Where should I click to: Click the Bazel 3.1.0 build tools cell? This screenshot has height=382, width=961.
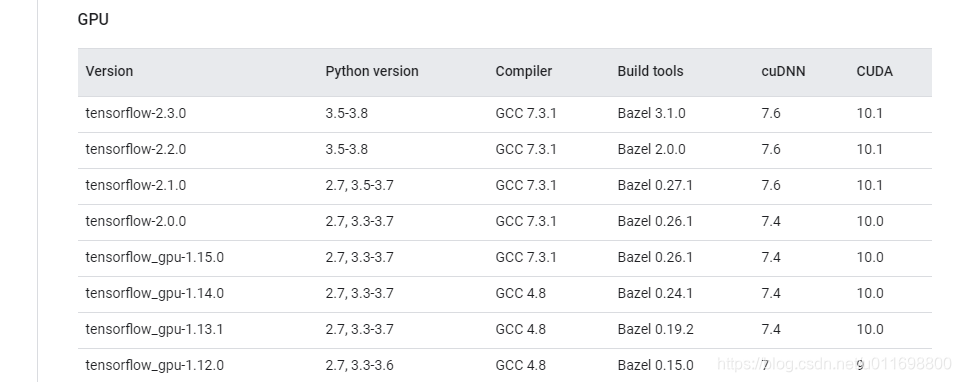pos(651,113)
